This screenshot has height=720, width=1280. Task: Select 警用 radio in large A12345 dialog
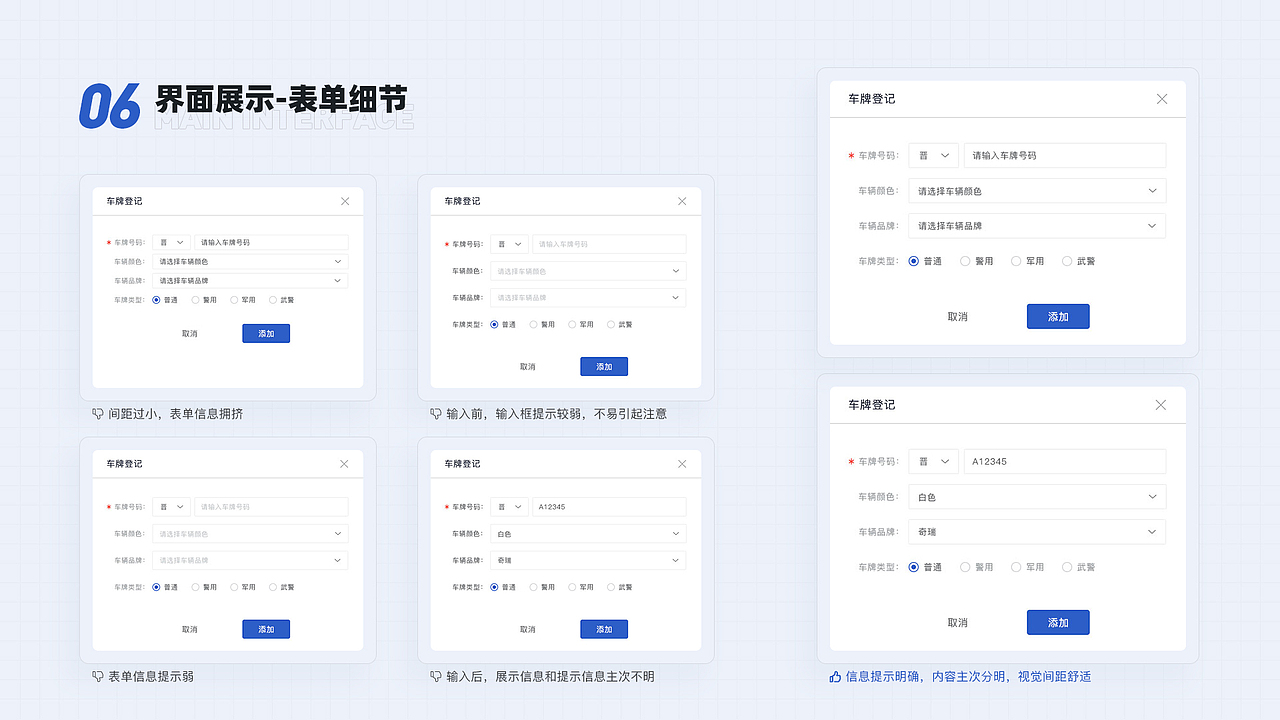[965, 567]
